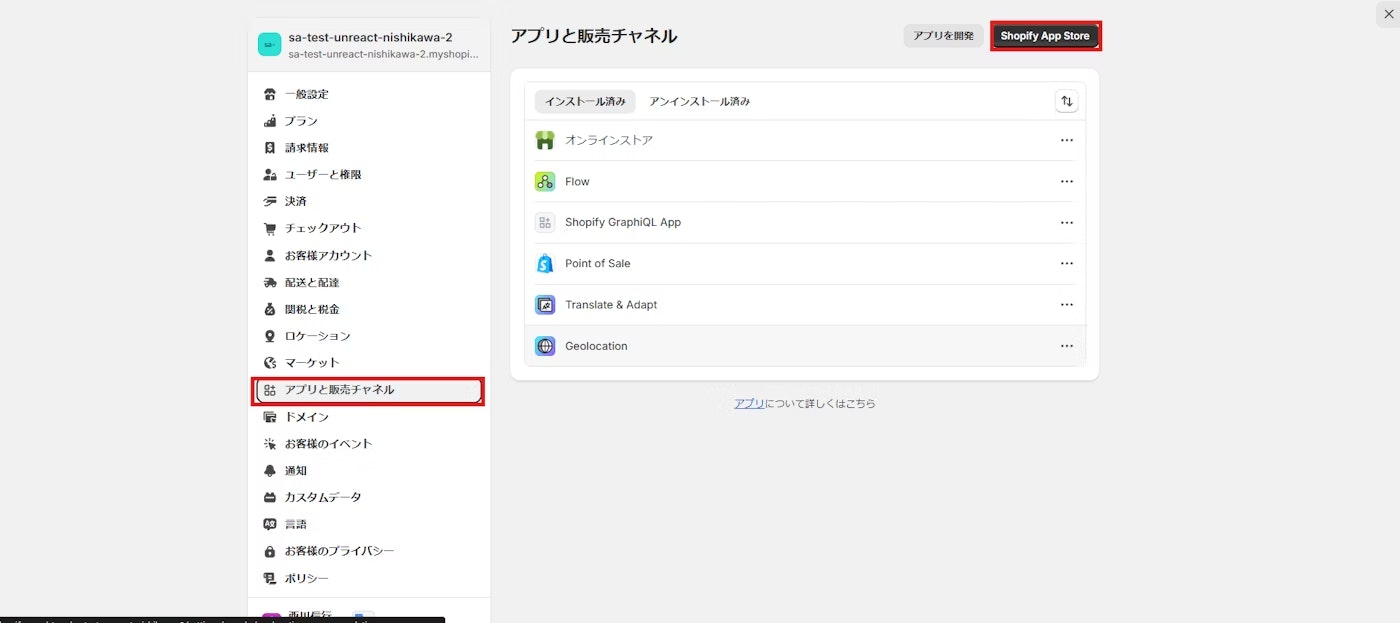The width and height of the screenshot is (1400, 623).
Task: Click the Geolocation app icon
Action: 545,345
